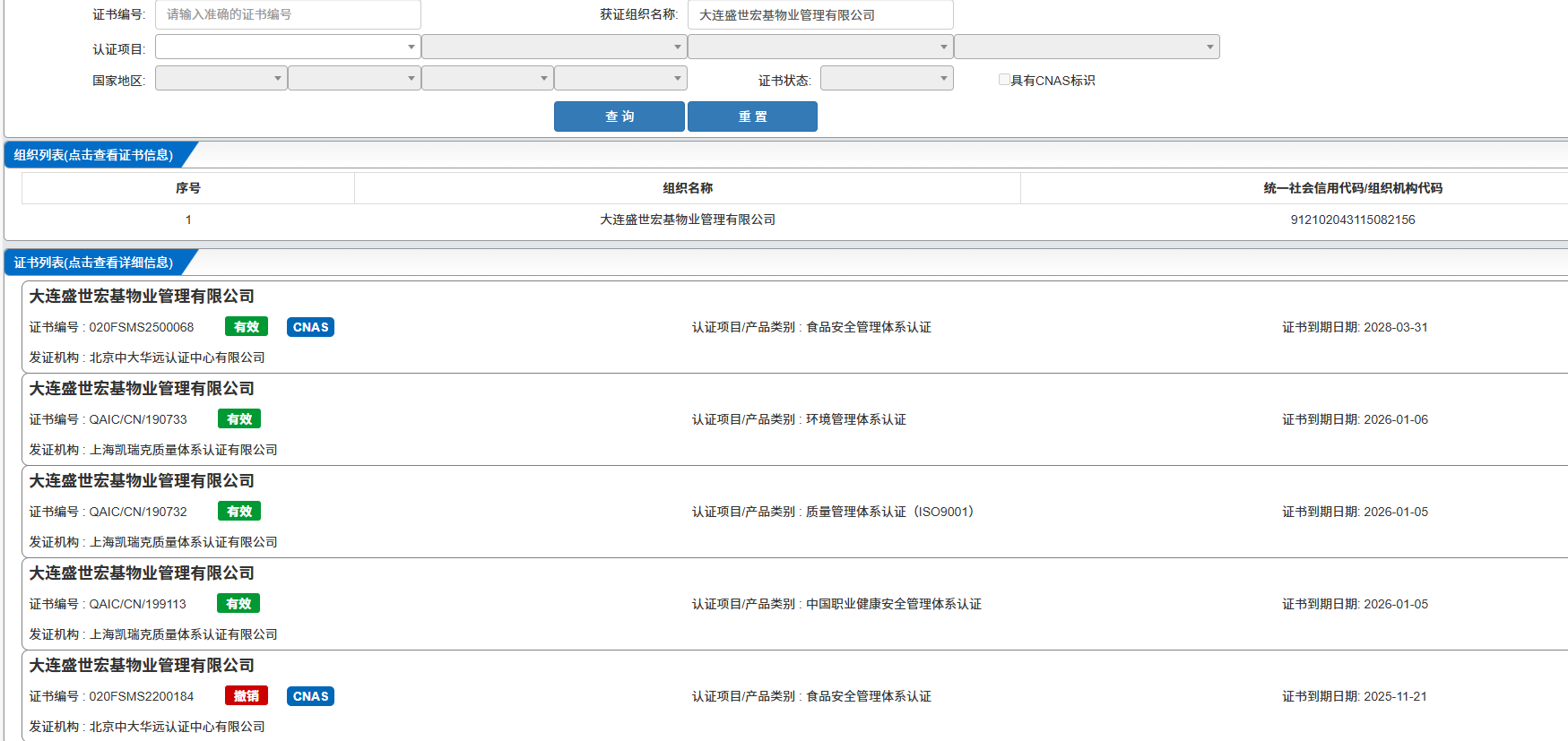1568x741 pixels.
Task: Open the first 认证项目 dropdown
Action: (x=288, y=47)
